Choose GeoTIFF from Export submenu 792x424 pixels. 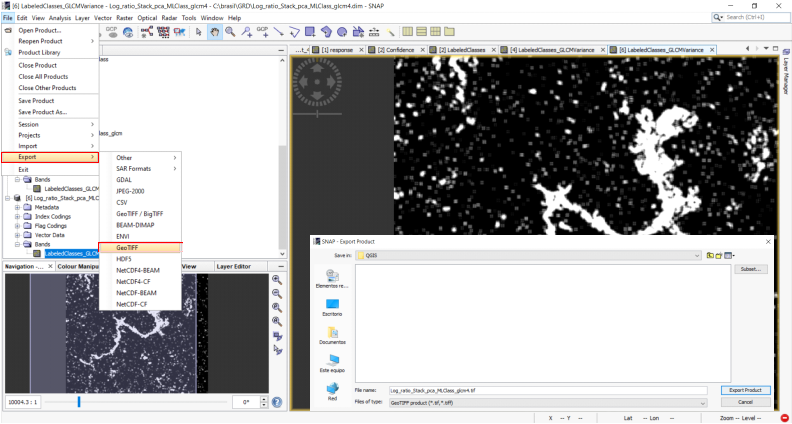pos(127,247)
